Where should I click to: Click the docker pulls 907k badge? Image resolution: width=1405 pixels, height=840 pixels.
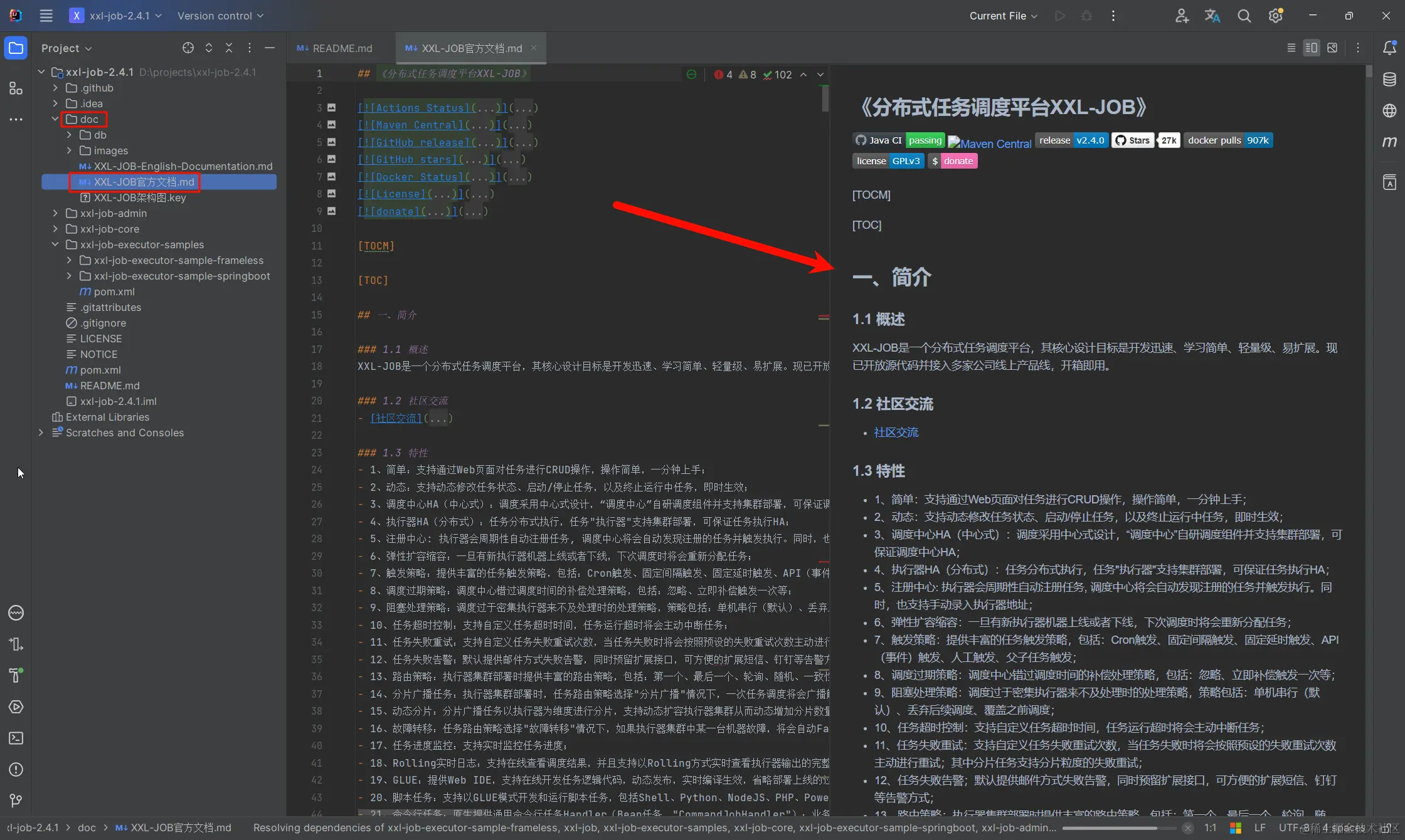pos(1228,140)
